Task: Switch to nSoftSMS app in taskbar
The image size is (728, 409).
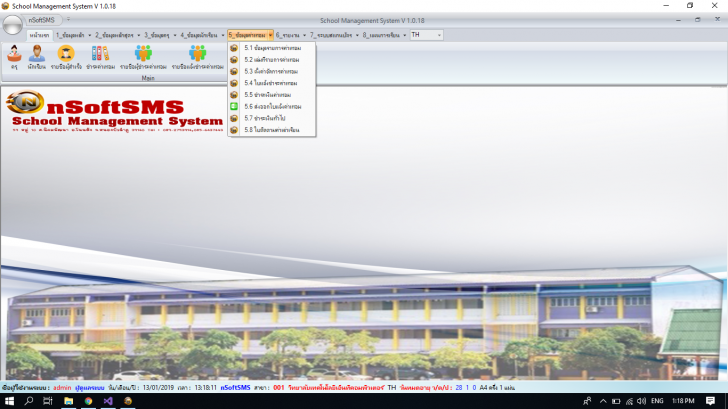Action: tap(128, 401)
